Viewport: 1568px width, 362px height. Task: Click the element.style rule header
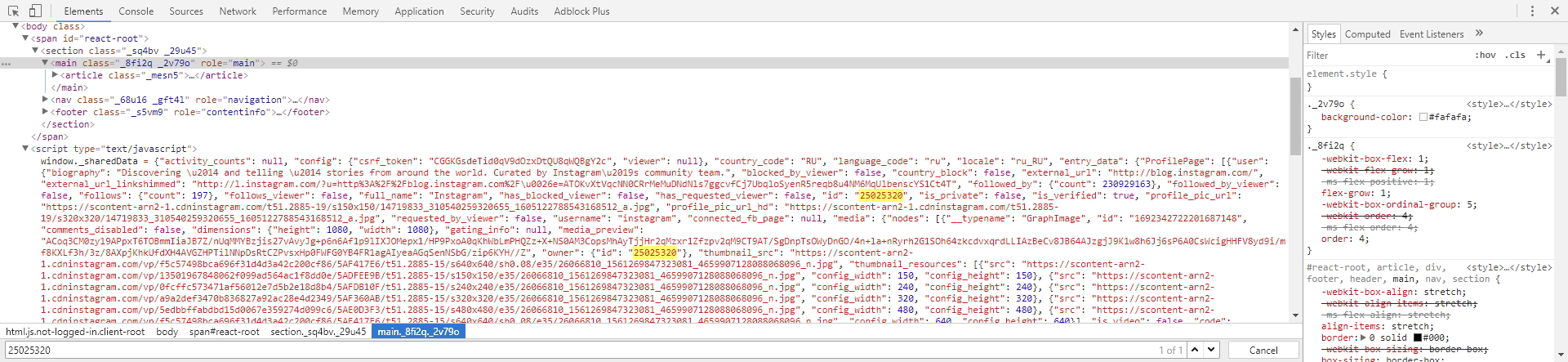tap(1347, 74)
